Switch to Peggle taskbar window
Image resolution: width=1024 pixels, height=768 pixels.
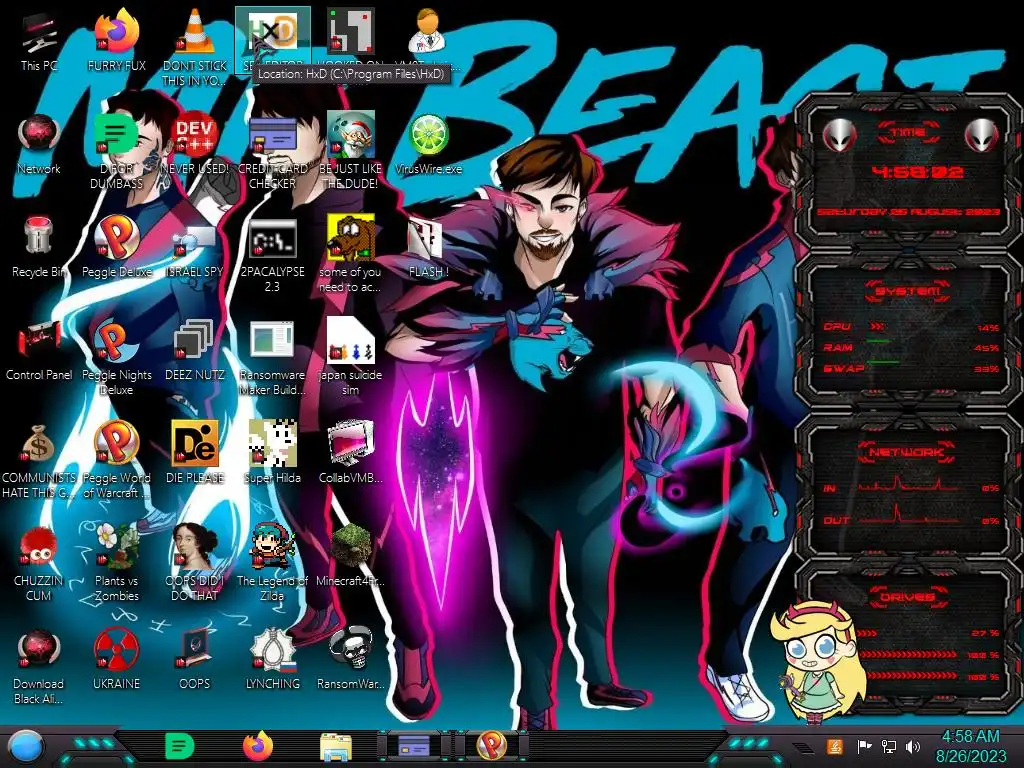[x=492, y=746]
